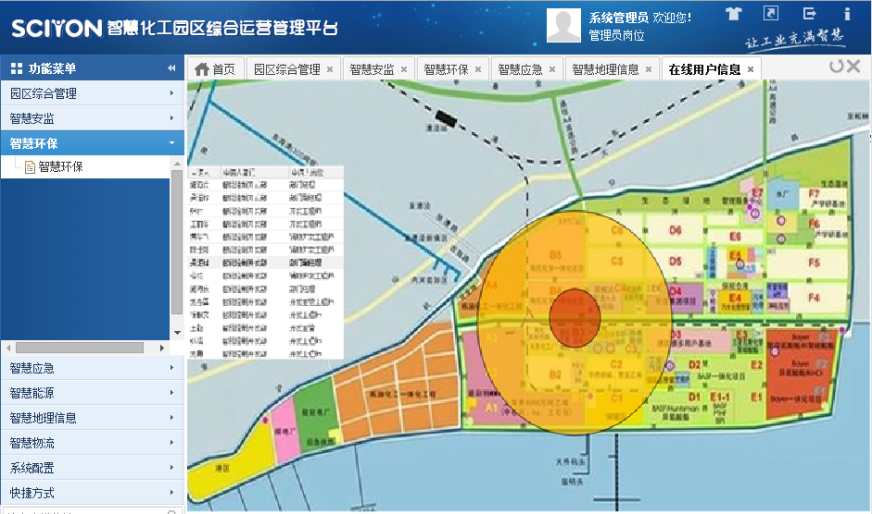Collapse the 智慧环保 menu section

92,144
